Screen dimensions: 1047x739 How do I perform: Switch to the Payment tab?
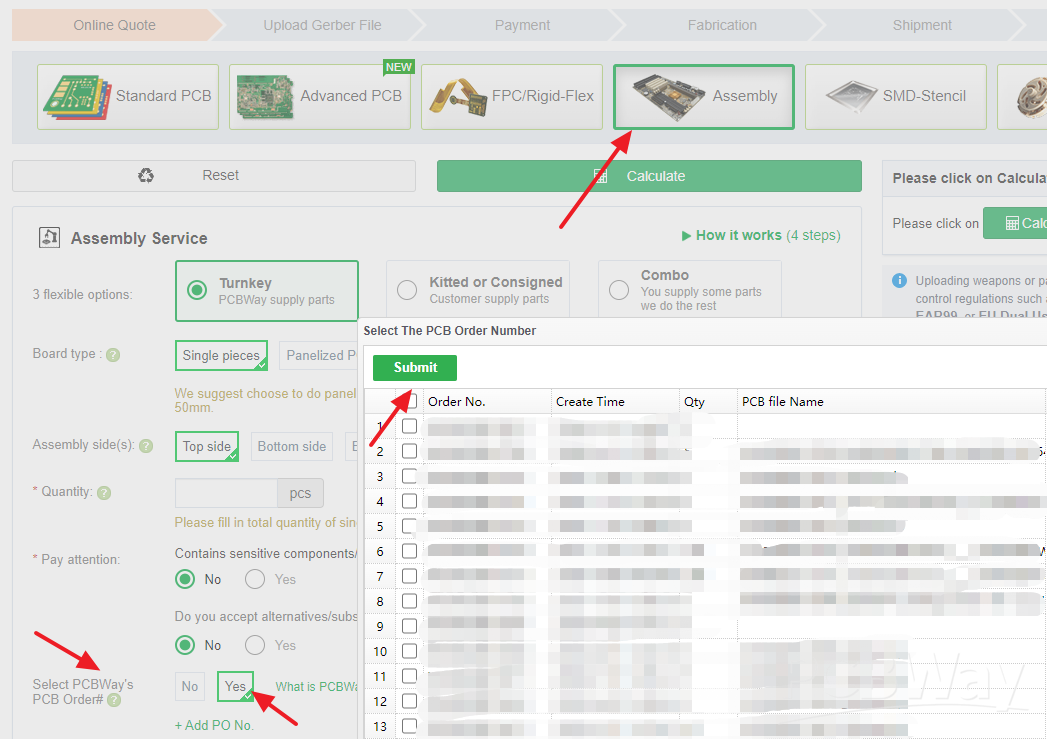pos(520,24)
